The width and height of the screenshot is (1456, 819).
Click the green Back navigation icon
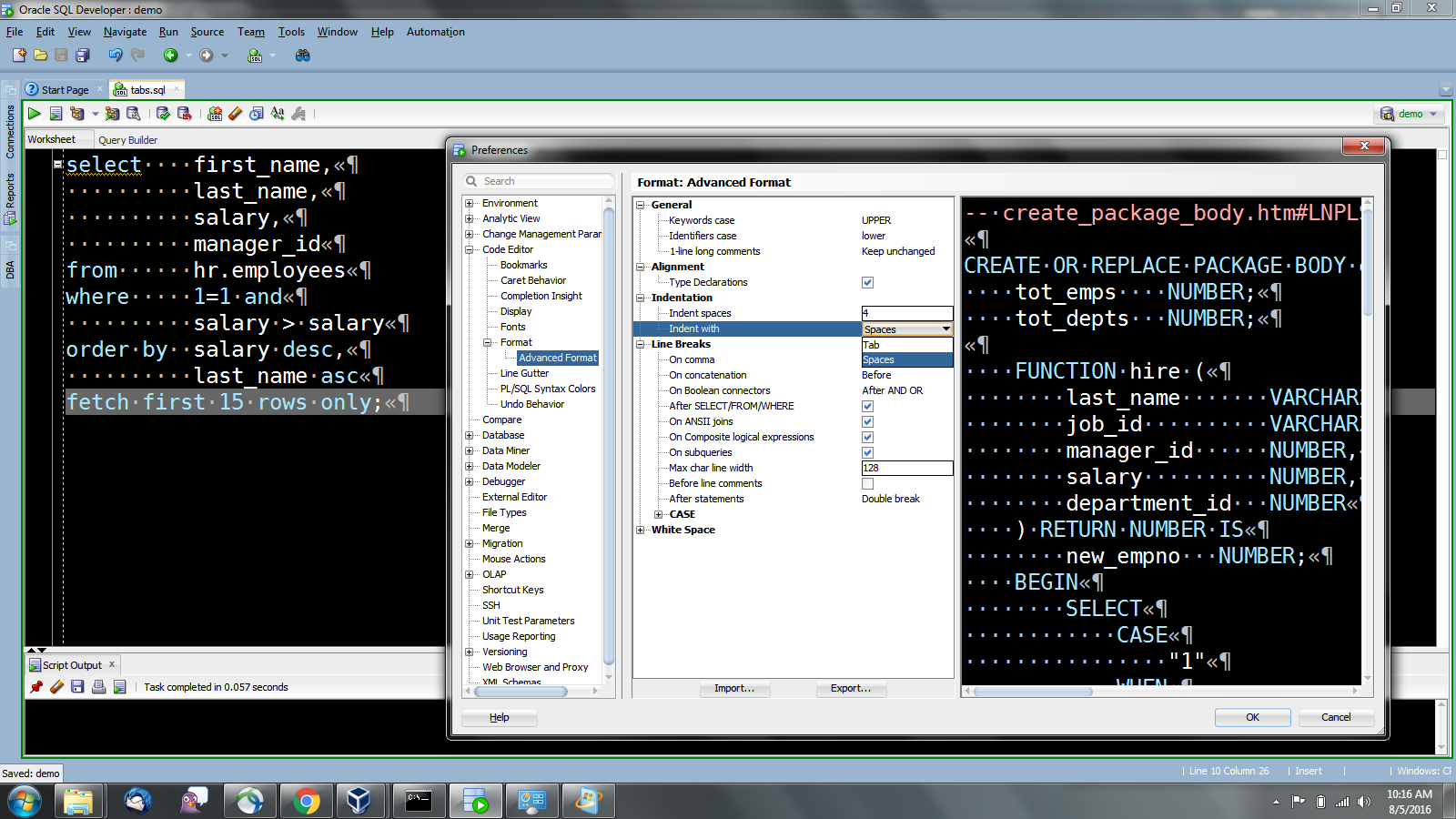[170, 56]
